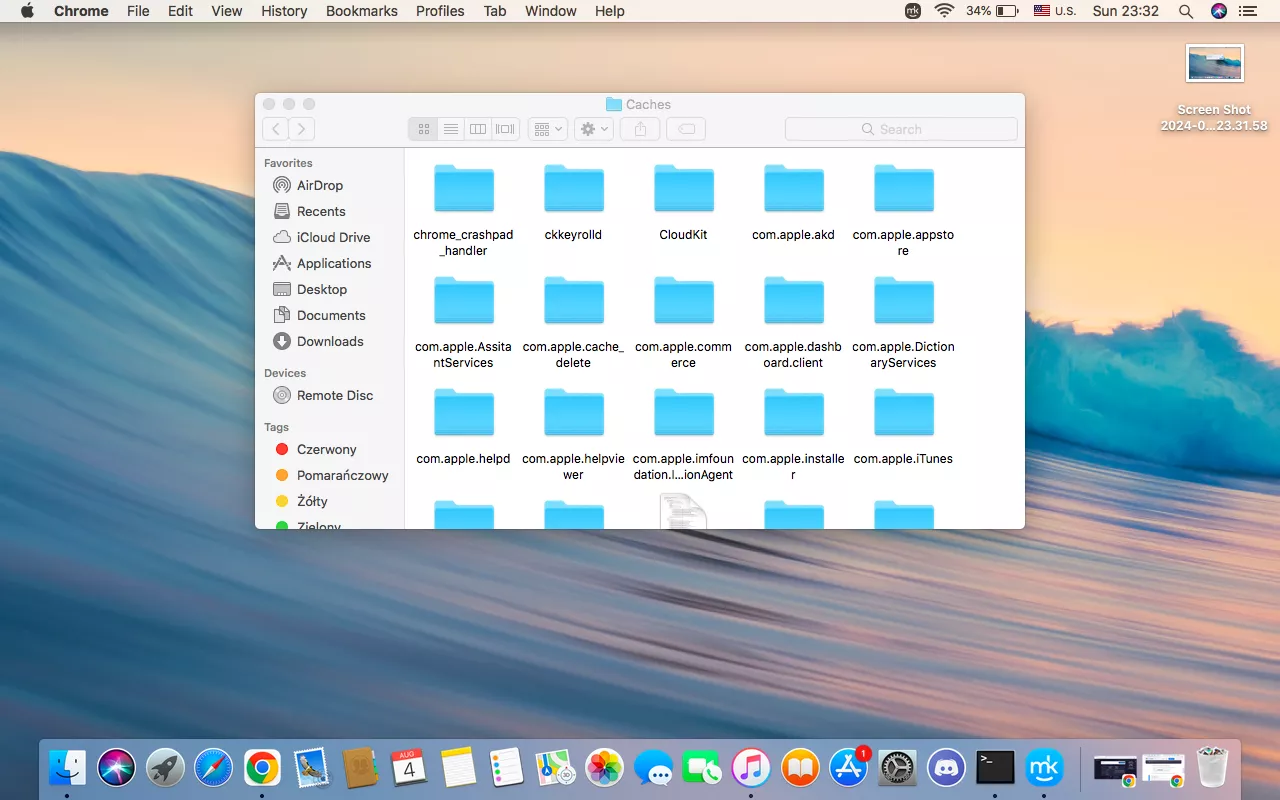This screenshot has width=1280, height=800.
Task: Open Downloads from the sidebar
Action: pyautogui.click(x=330, y=341)
